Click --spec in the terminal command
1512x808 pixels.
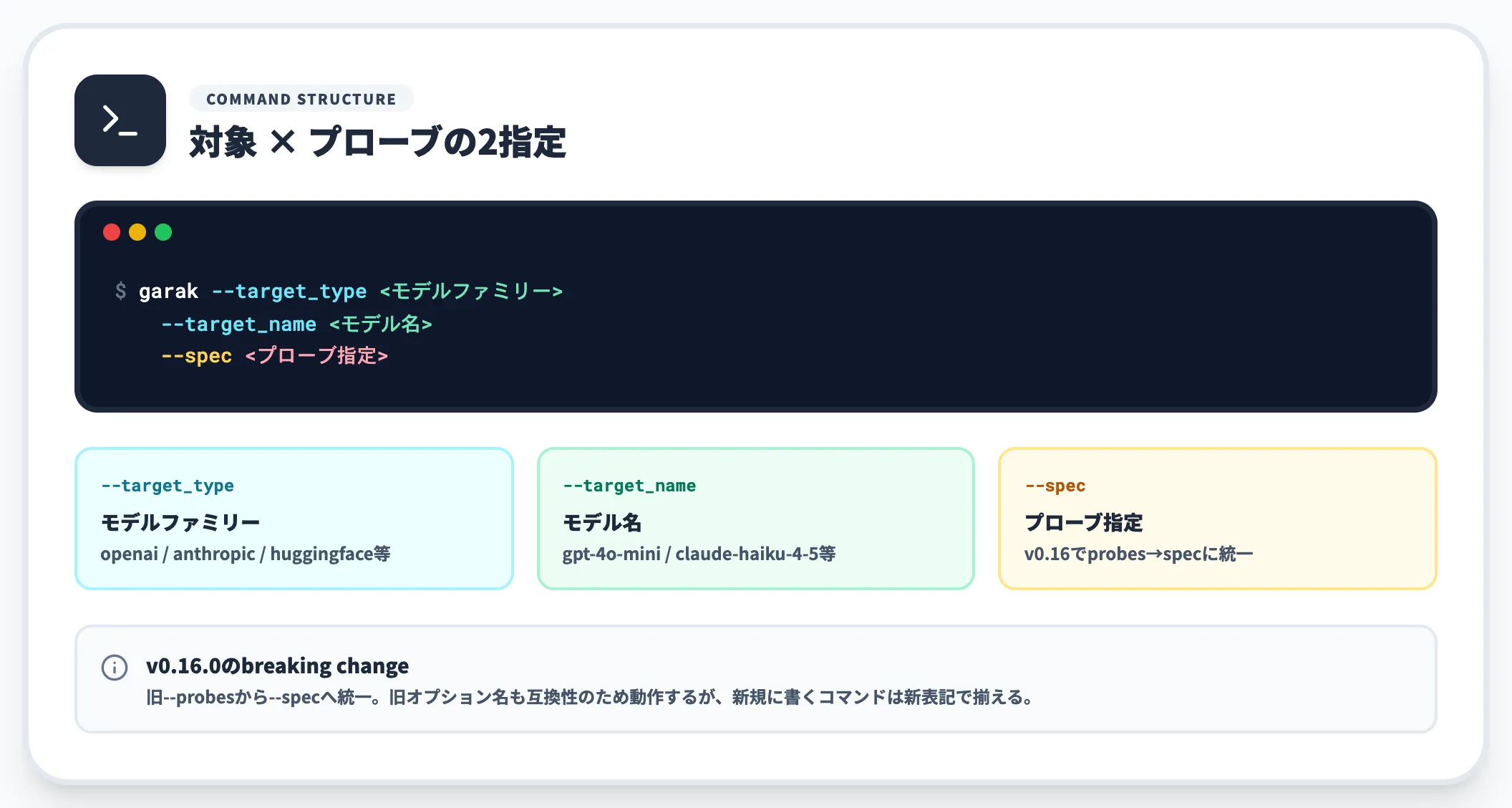pos(196,356)
